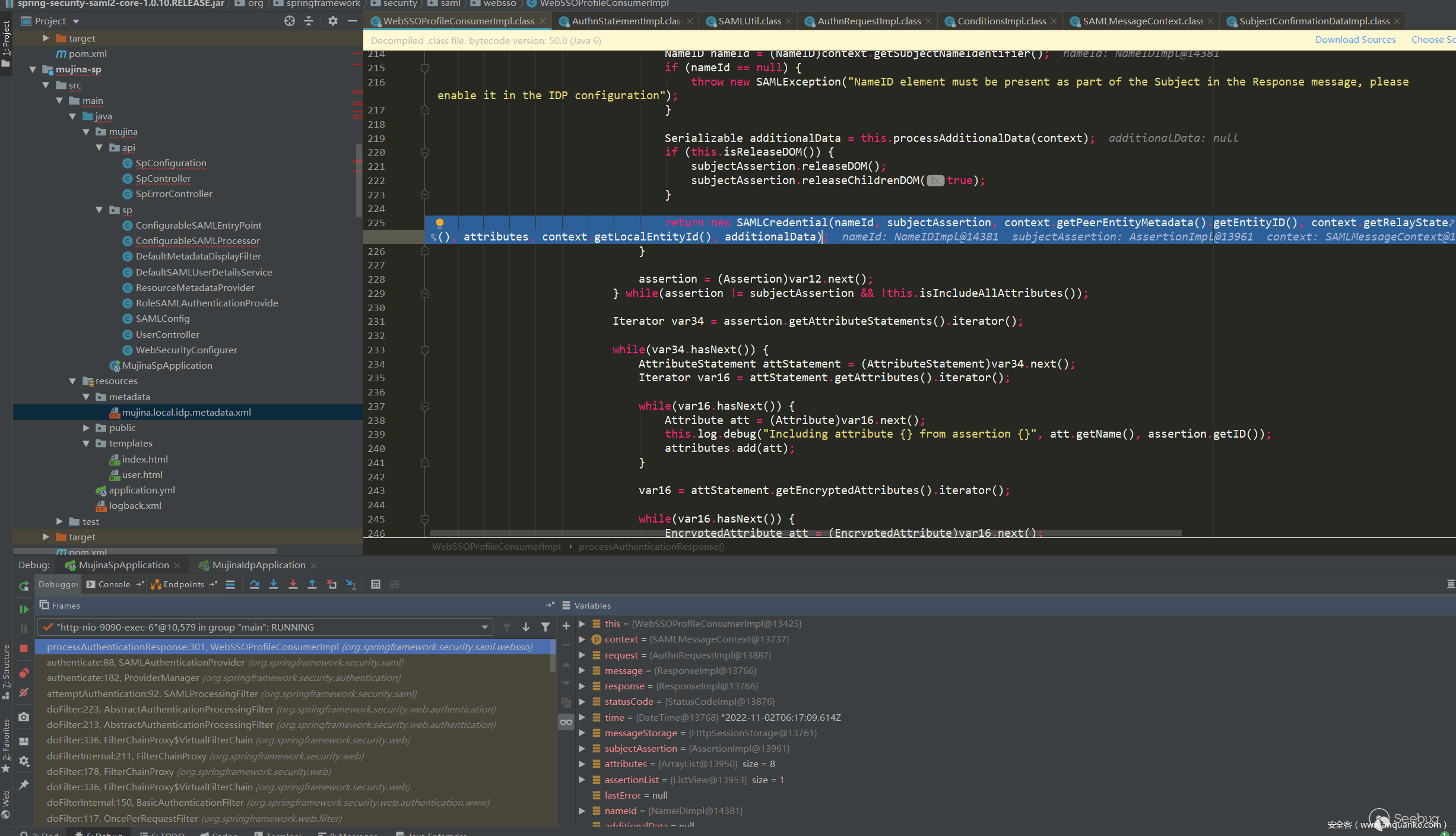Click the Step Out icon
This screenshot has width=1456, height=836.
click(x=312, y=584)
